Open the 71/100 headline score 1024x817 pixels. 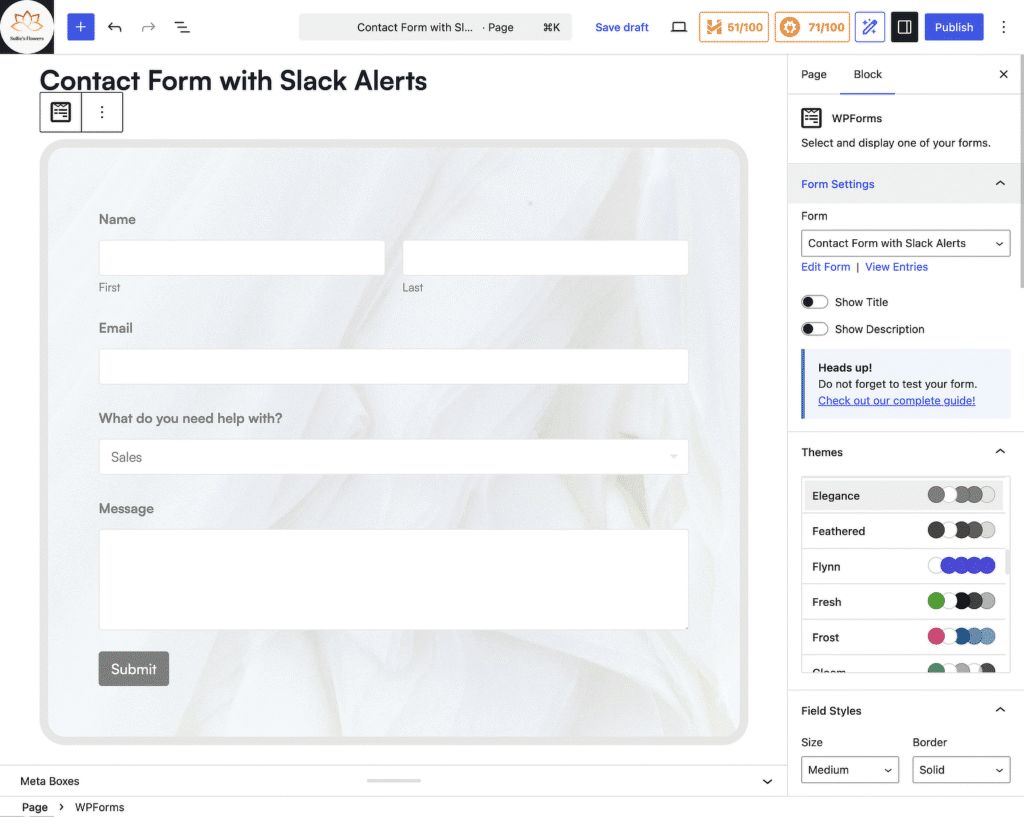pos(812,27)
